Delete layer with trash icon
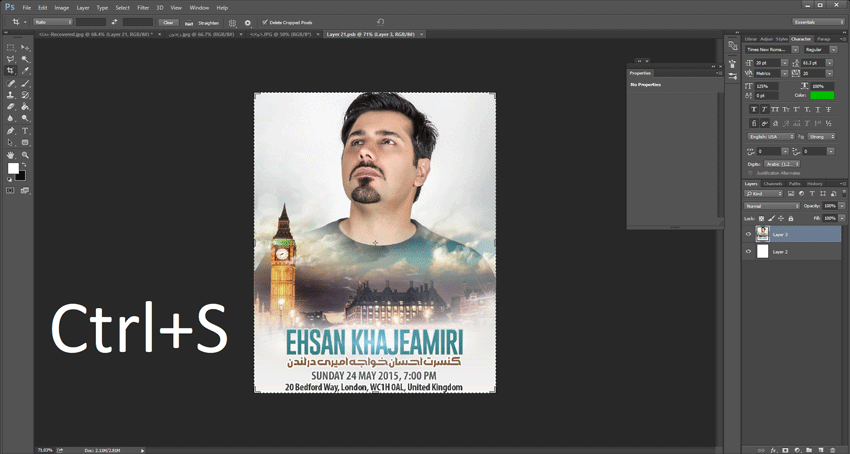The width and height of the screenshot is (850, 454). click(x=833, y=450)
